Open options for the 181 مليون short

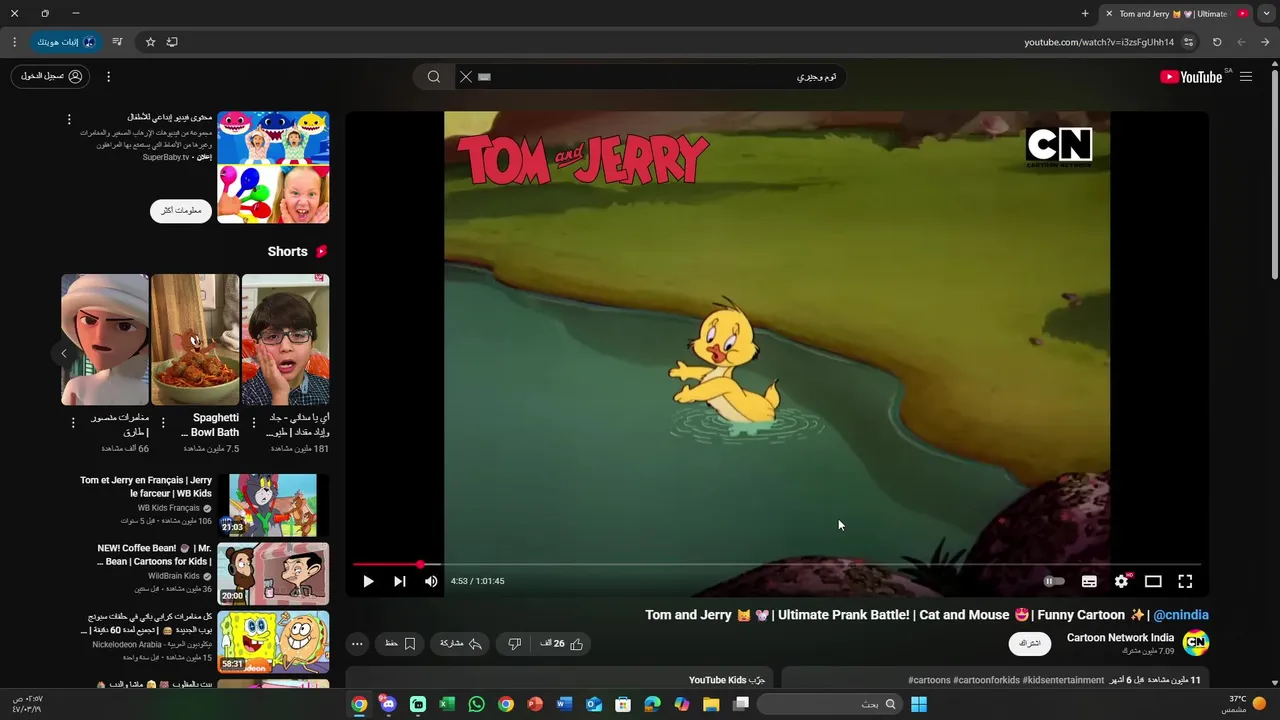coord(253,423)
